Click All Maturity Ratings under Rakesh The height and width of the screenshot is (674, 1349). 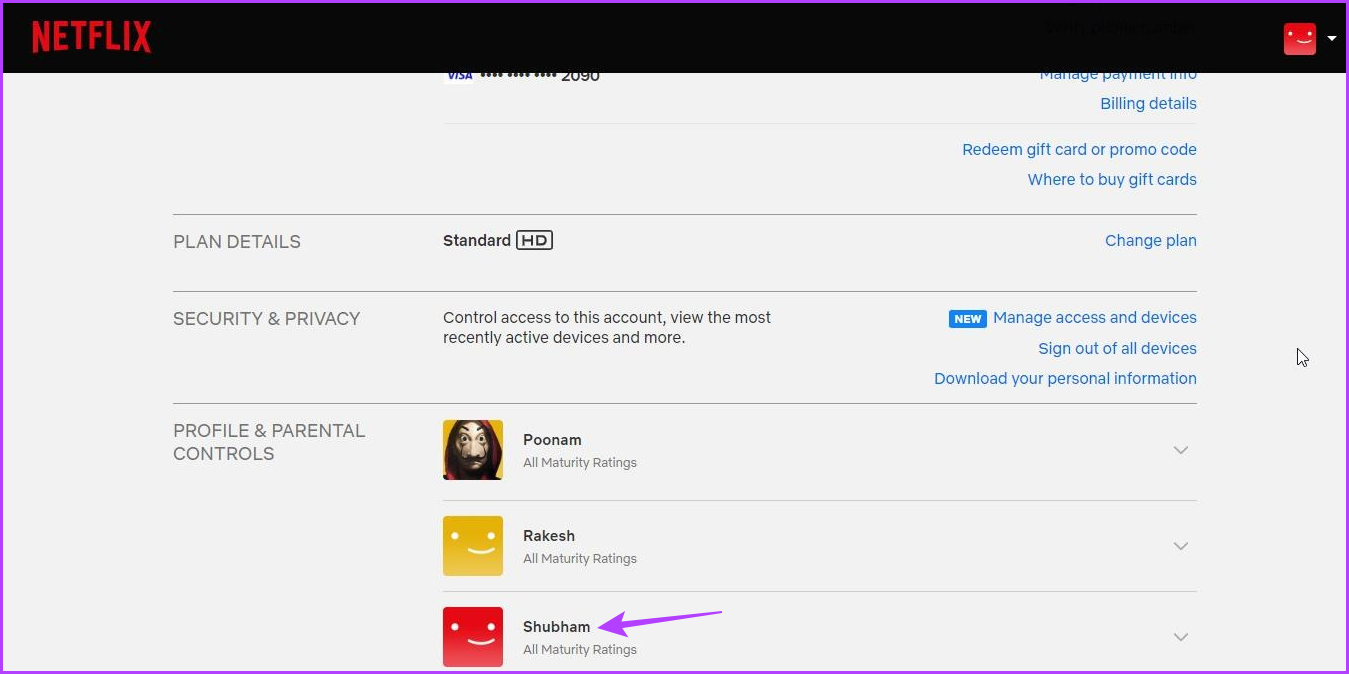[580, 559]
